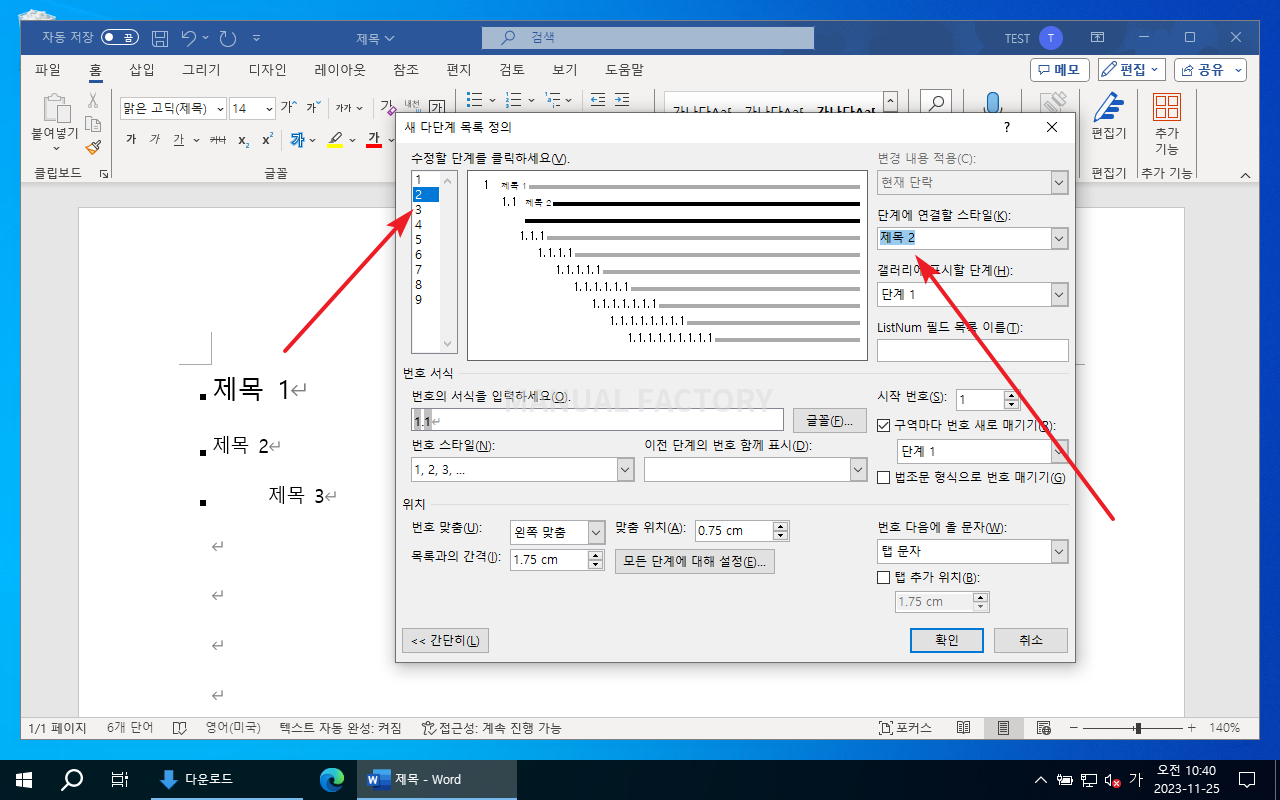The image size is (1280, 800).
Task: Apply underline formatting
Action: pyautogui.click(x=179, y=140)
